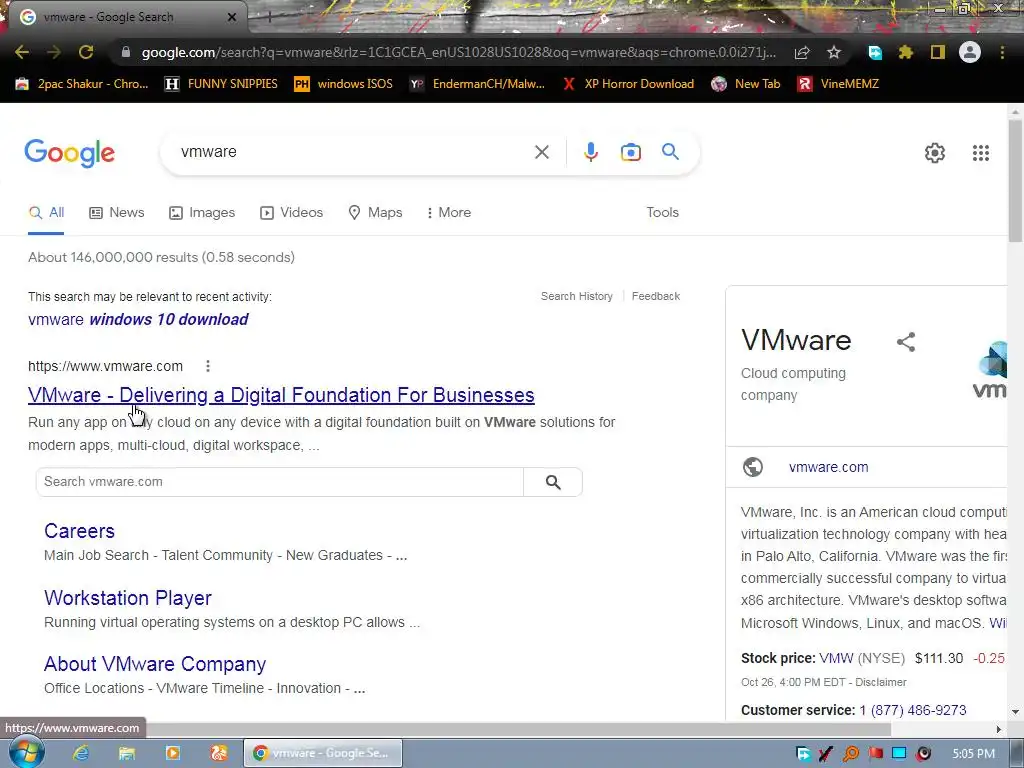Click the site lock icon in address bar
Screen dimensions: 1024x768
point(126,52)
